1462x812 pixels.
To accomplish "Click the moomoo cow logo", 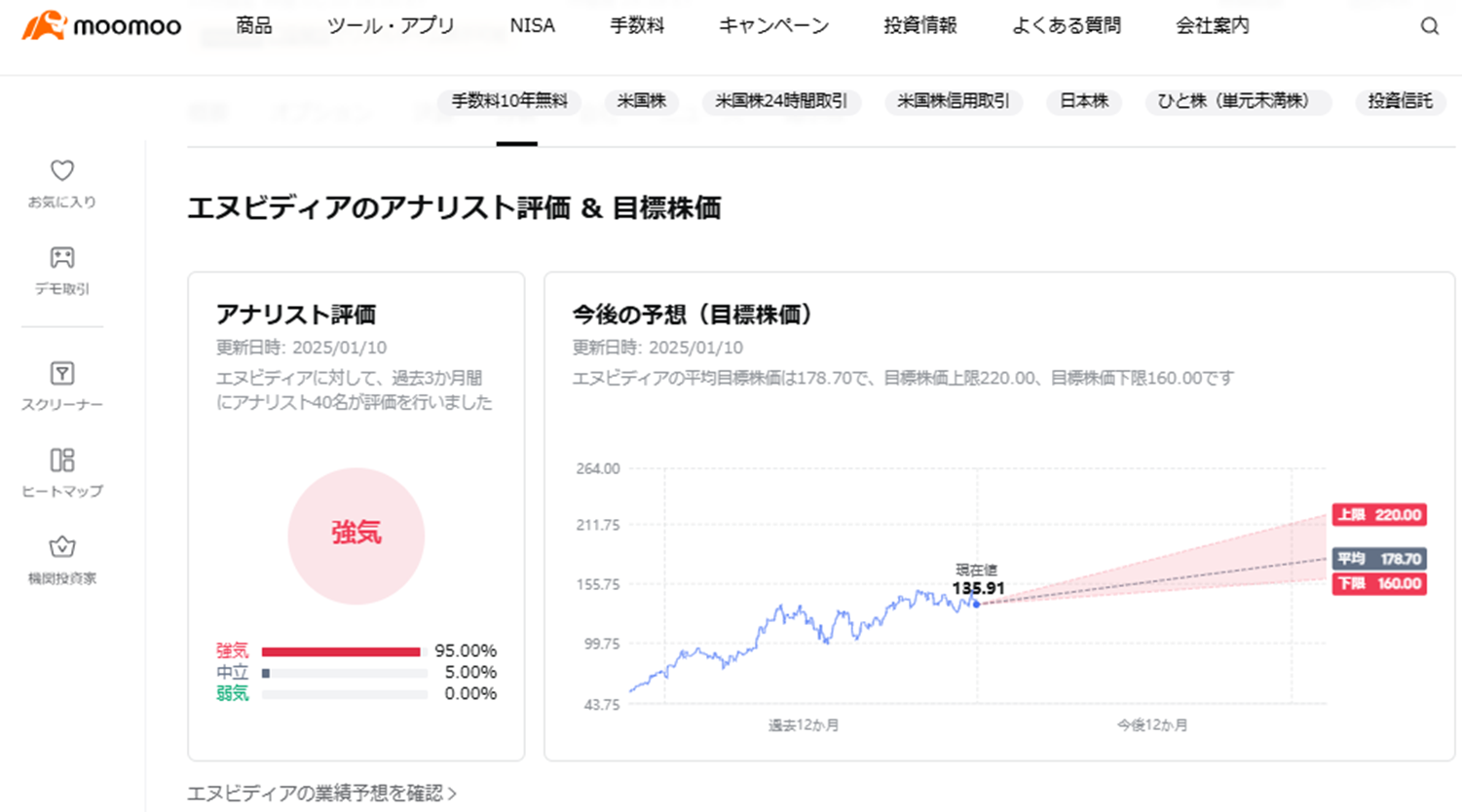I will coord(44,26).
